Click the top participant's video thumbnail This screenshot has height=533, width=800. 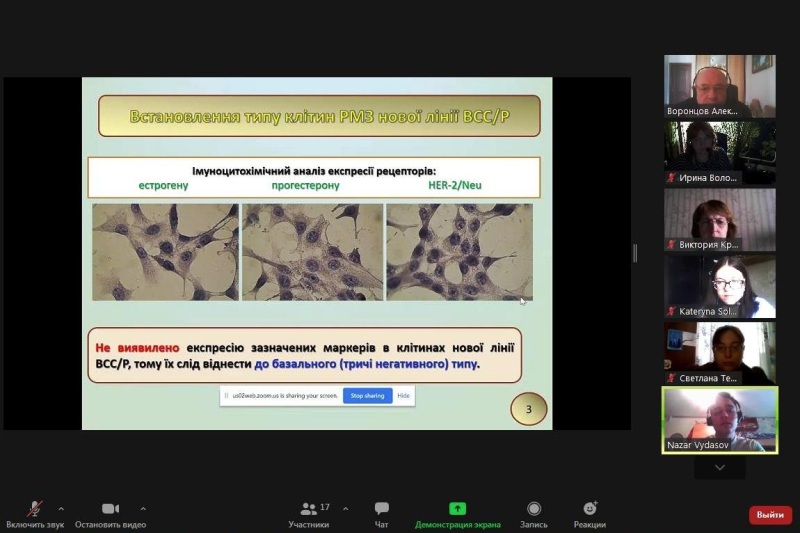coord(719,86)
